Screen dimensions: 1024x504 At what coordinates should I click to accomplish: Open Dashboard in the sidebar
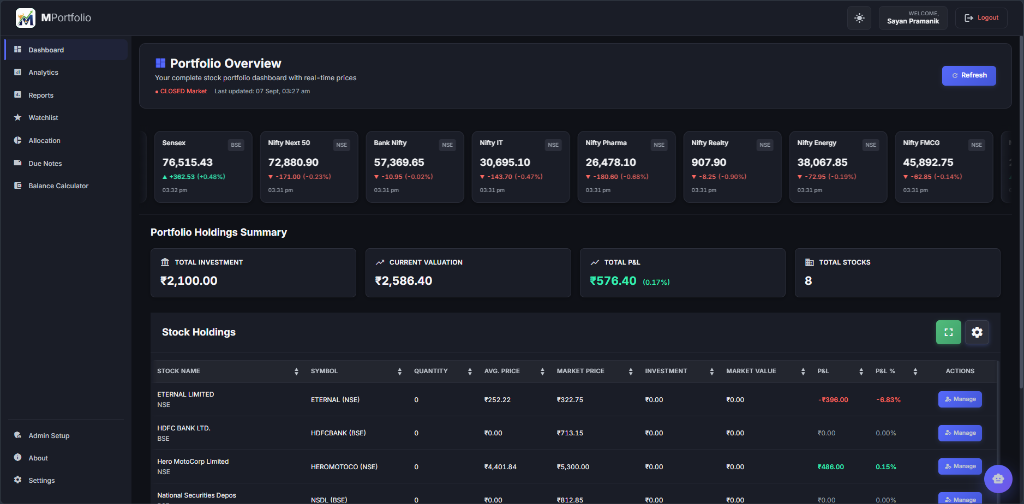[x=66, y=50]
